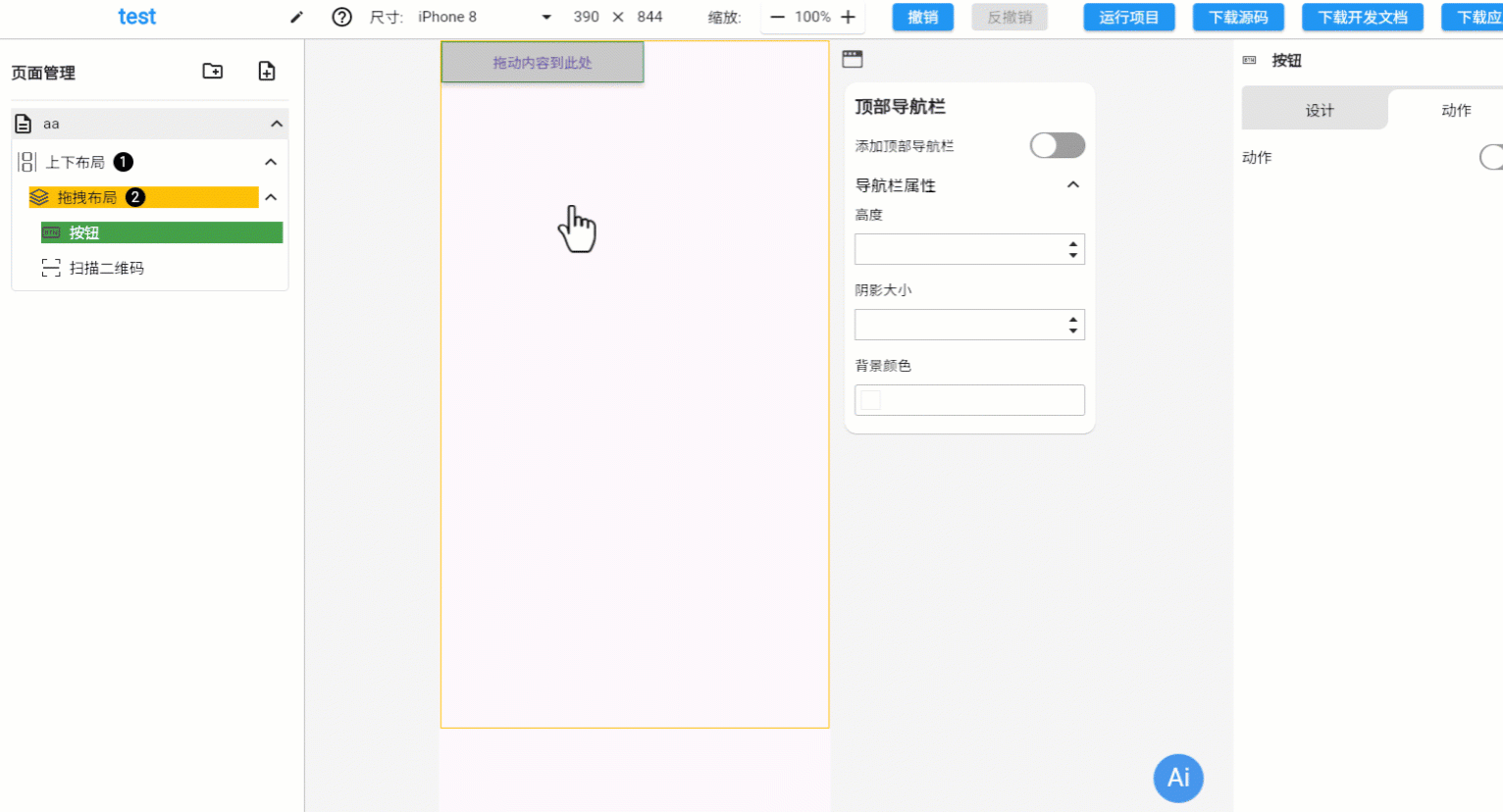This screenshot has height=812, width=1503.
Task: Click the pencil edit project name icon
Action: tap(296, 17)
